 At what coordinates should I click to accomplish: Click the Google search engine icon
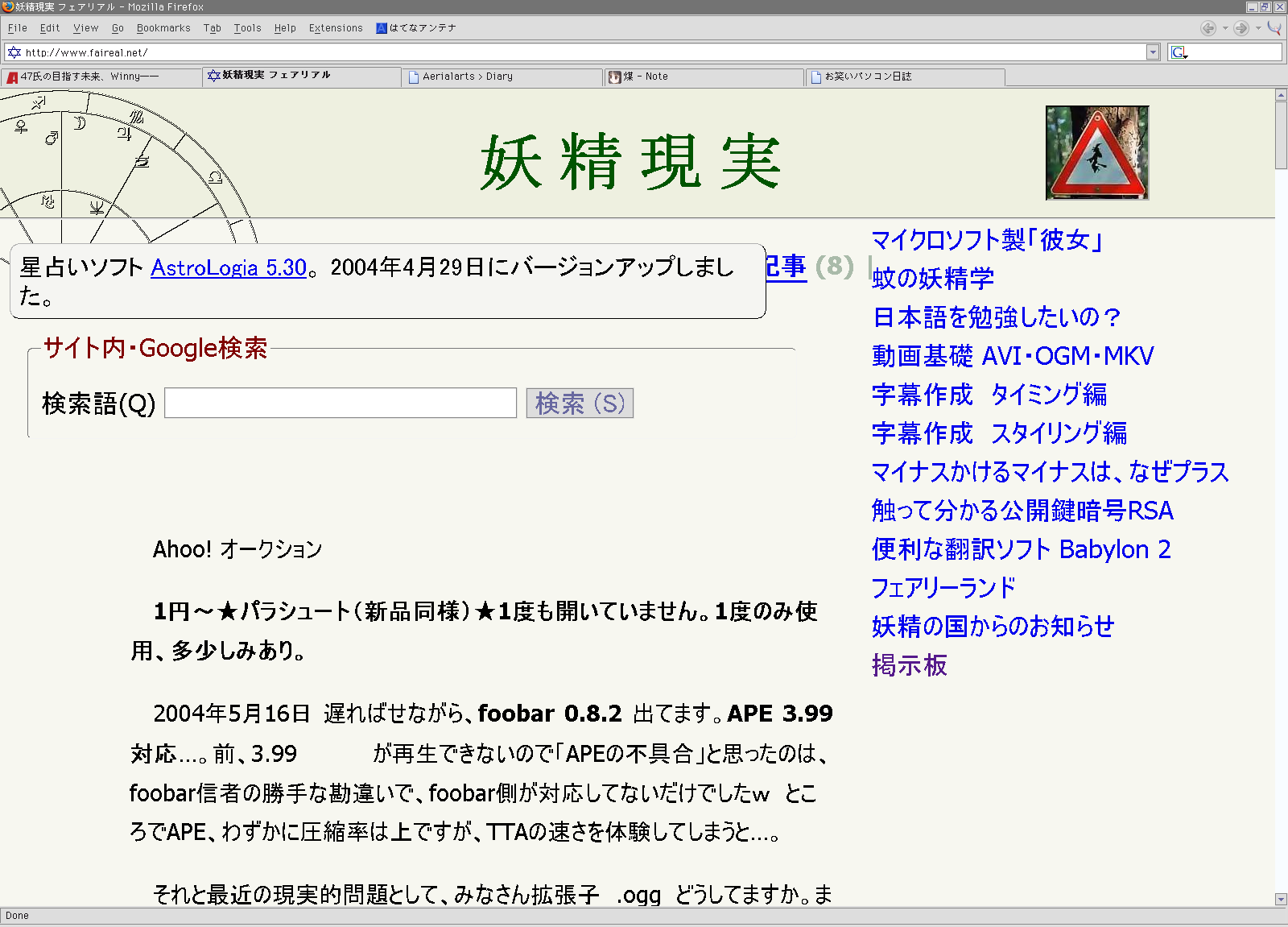(1179, 52)
